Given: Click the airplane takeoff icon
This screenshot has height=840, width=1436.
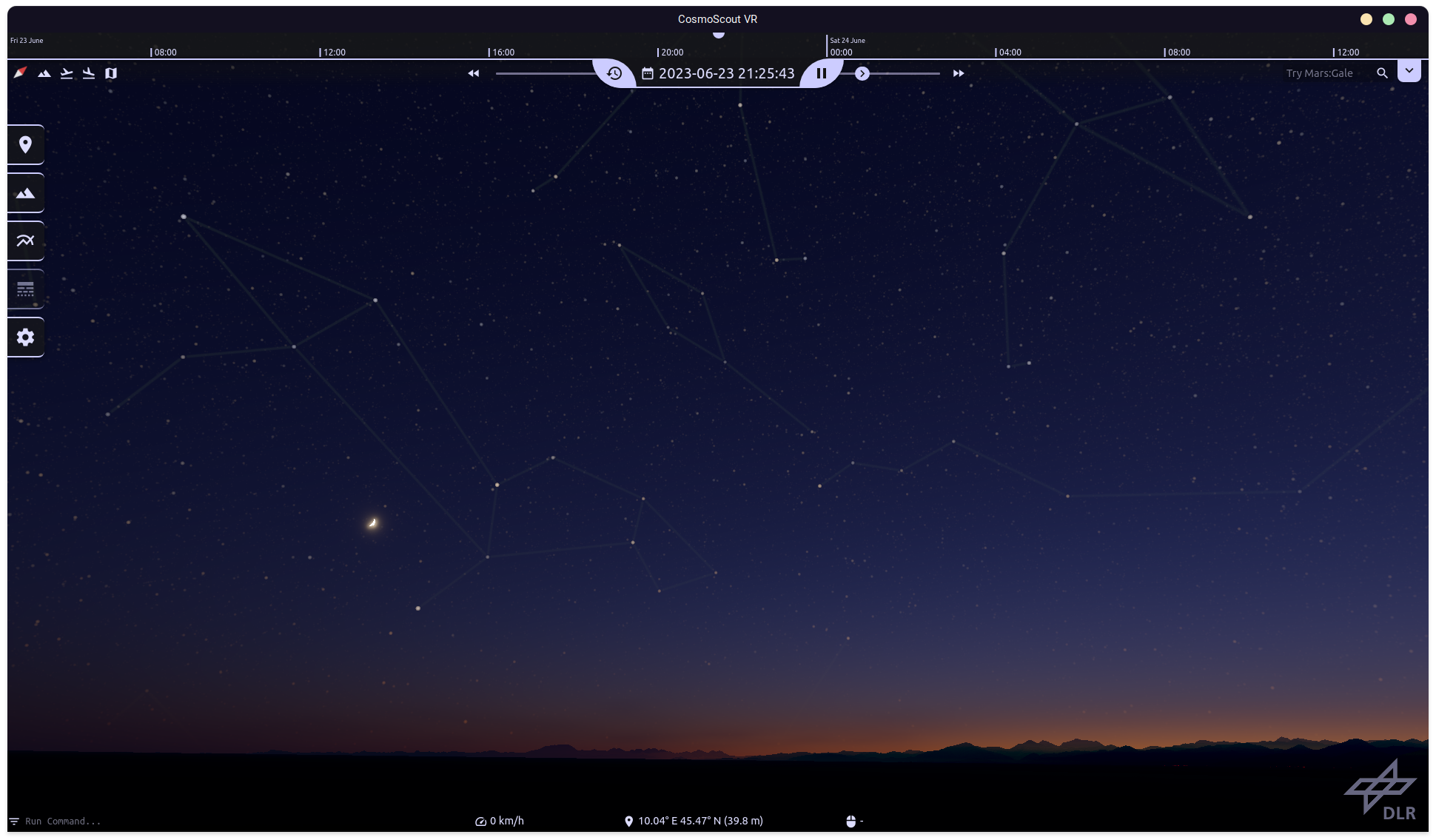Looking at the screenshot, I should (67, 73).
